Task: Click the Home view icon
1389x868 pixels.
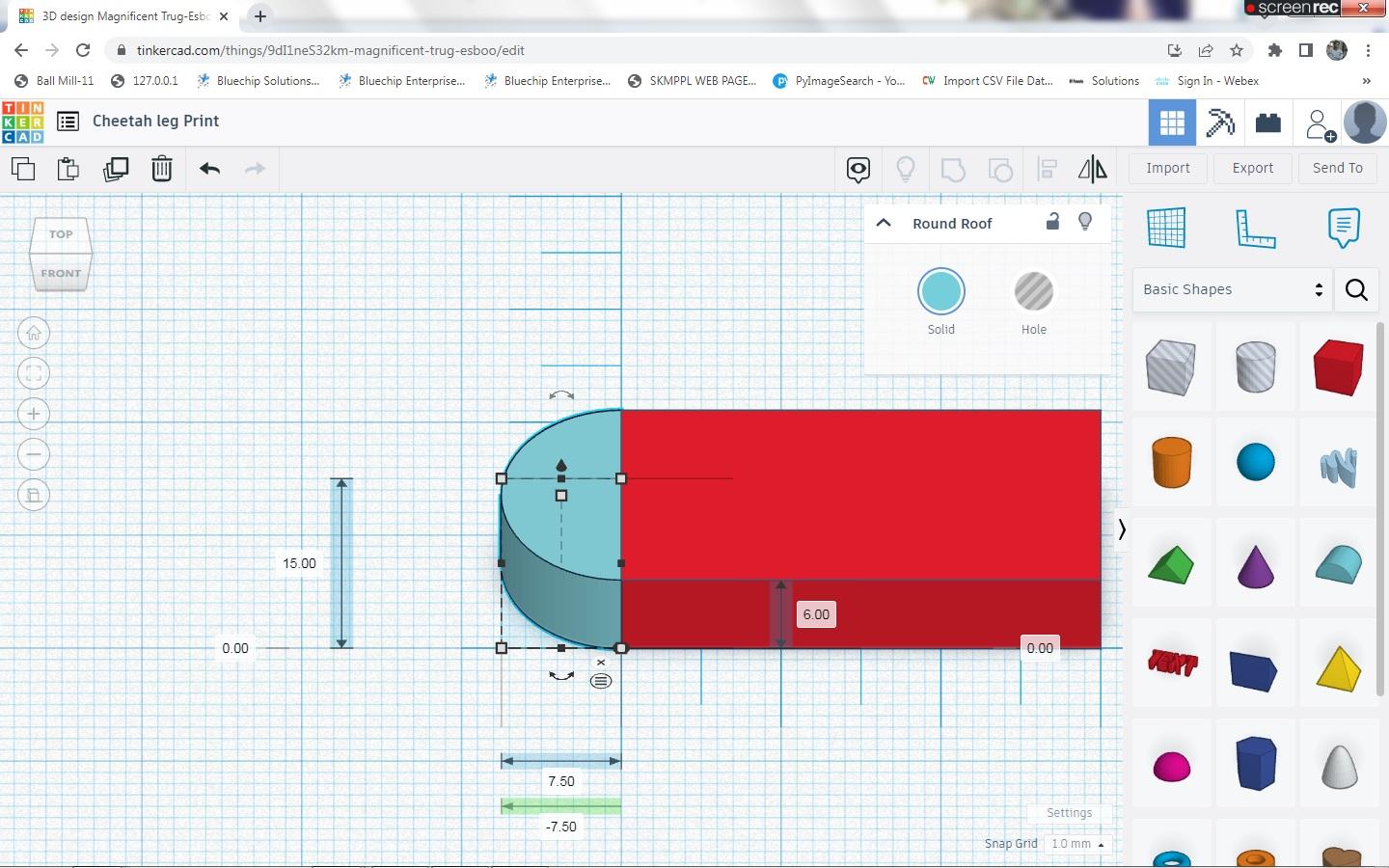Action: click(x=34, y=334)
